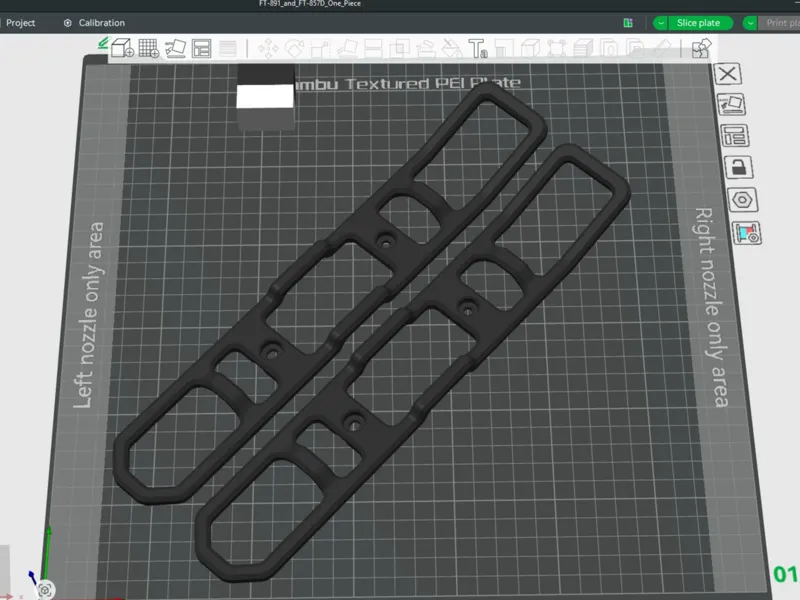This screenshot has height=600, width=800.
Task: Click the Slice plate button
Action: tap(698, 23)
